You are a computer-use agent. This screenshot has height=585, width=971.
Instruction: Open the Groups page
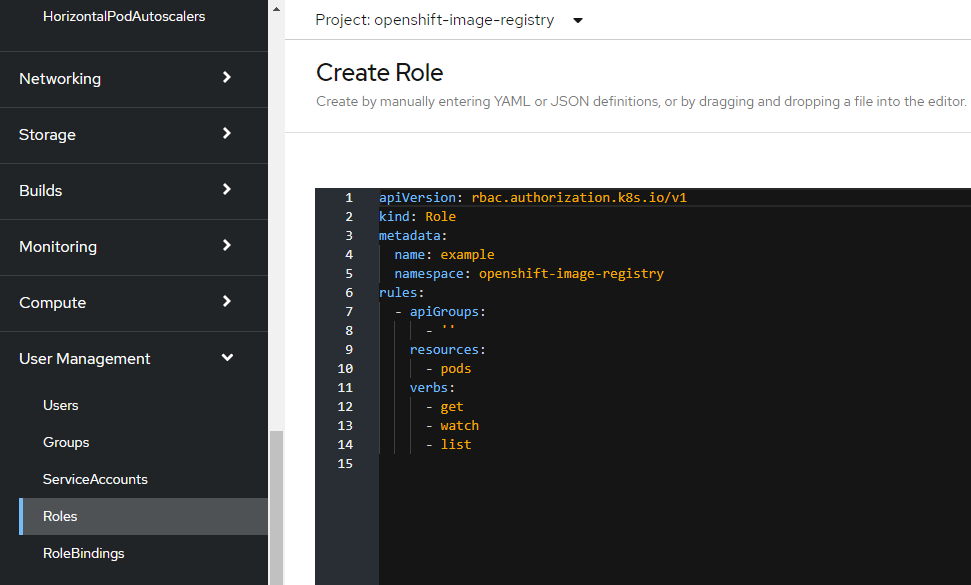tap(66, 442)
